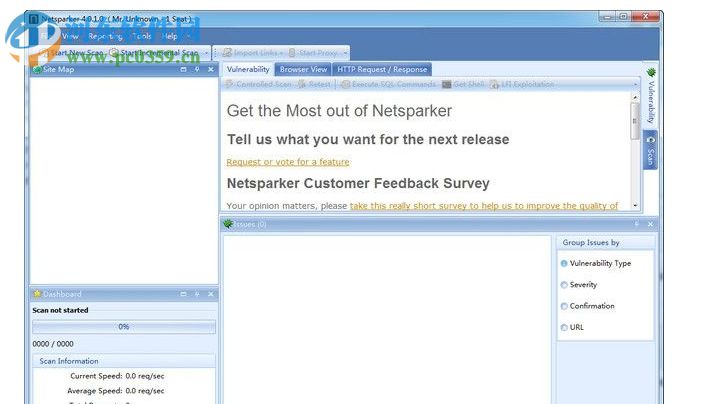Open the View menu
Viewport: 720px width, 404px height.
pos(70,36)
